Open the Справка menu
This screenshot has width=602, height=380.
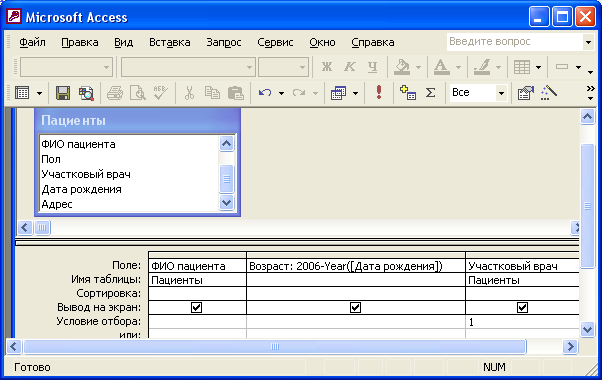pos(373,42)
